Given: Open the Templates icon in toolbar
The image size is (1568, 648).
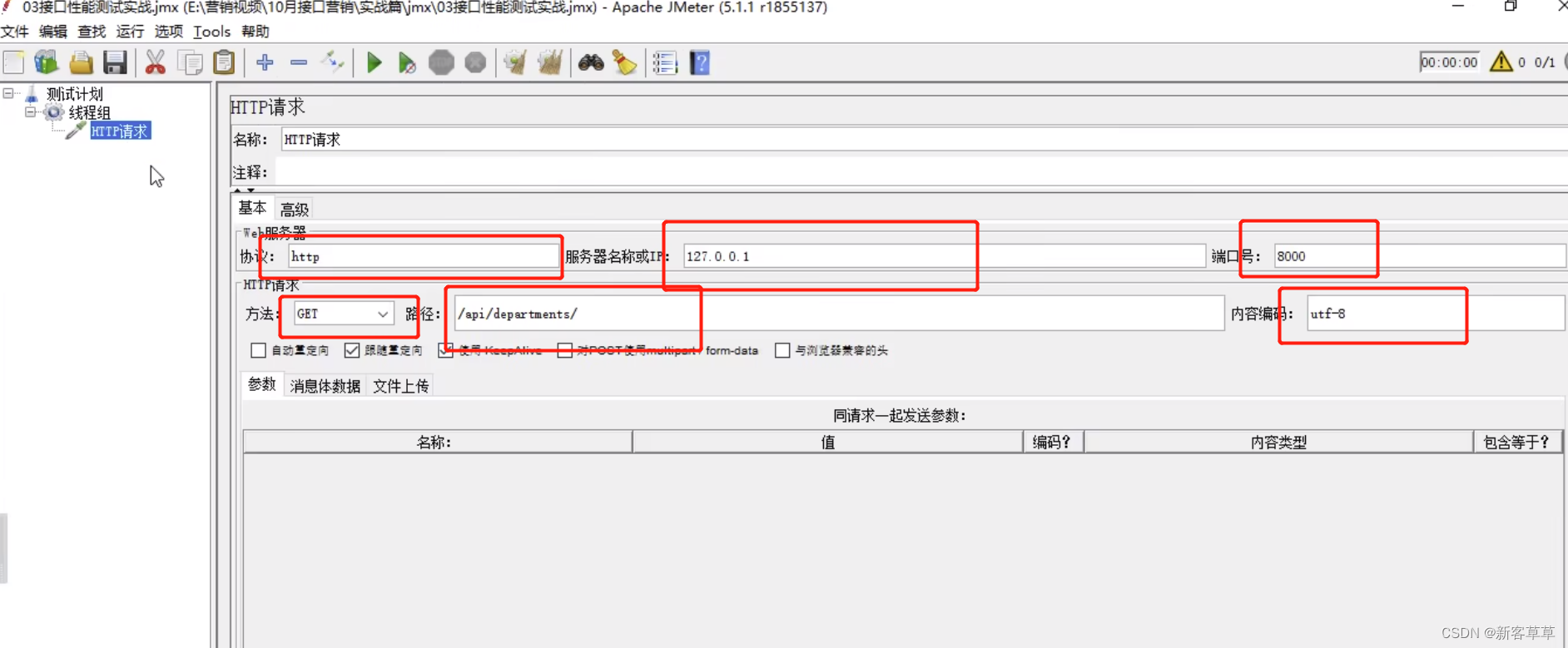Looking at the screenshot, I should (x=47, y=62).
